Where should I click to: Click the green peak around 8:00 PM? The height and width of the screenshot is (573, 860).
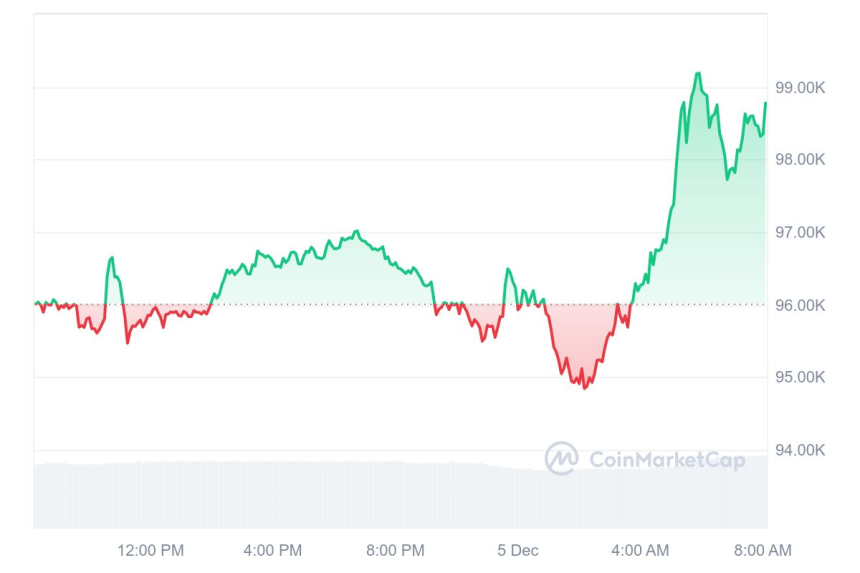tap(357, 232)
